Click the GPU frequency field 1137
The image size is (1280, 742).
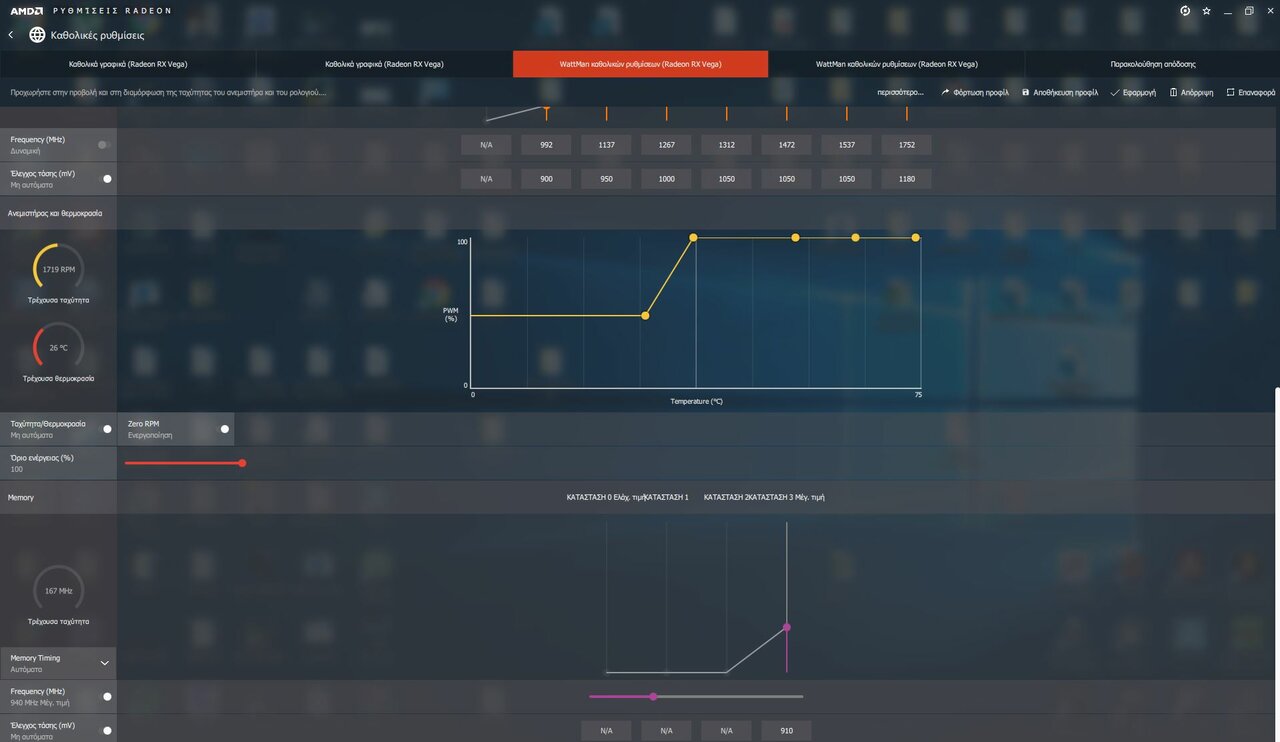coord(606,145)
